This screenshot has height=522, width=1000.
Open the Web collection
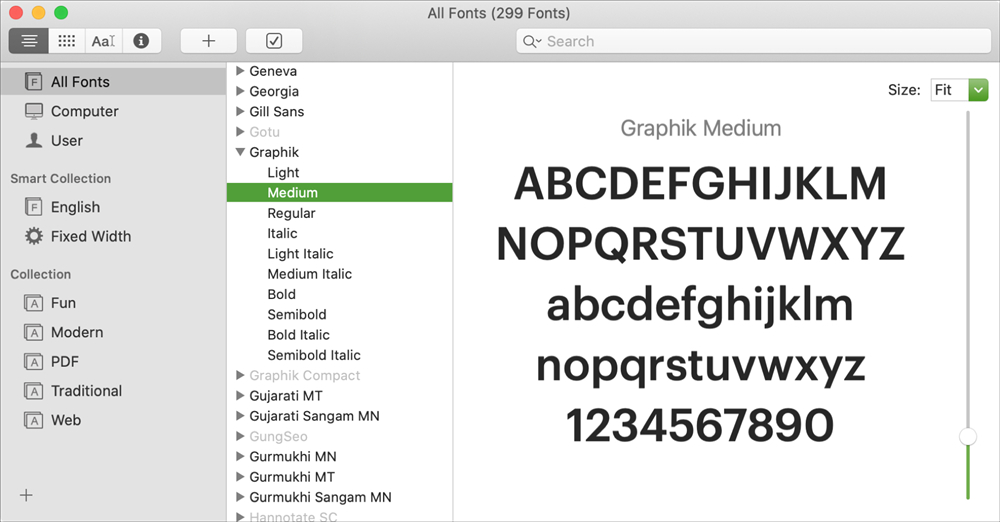[66, 421]
